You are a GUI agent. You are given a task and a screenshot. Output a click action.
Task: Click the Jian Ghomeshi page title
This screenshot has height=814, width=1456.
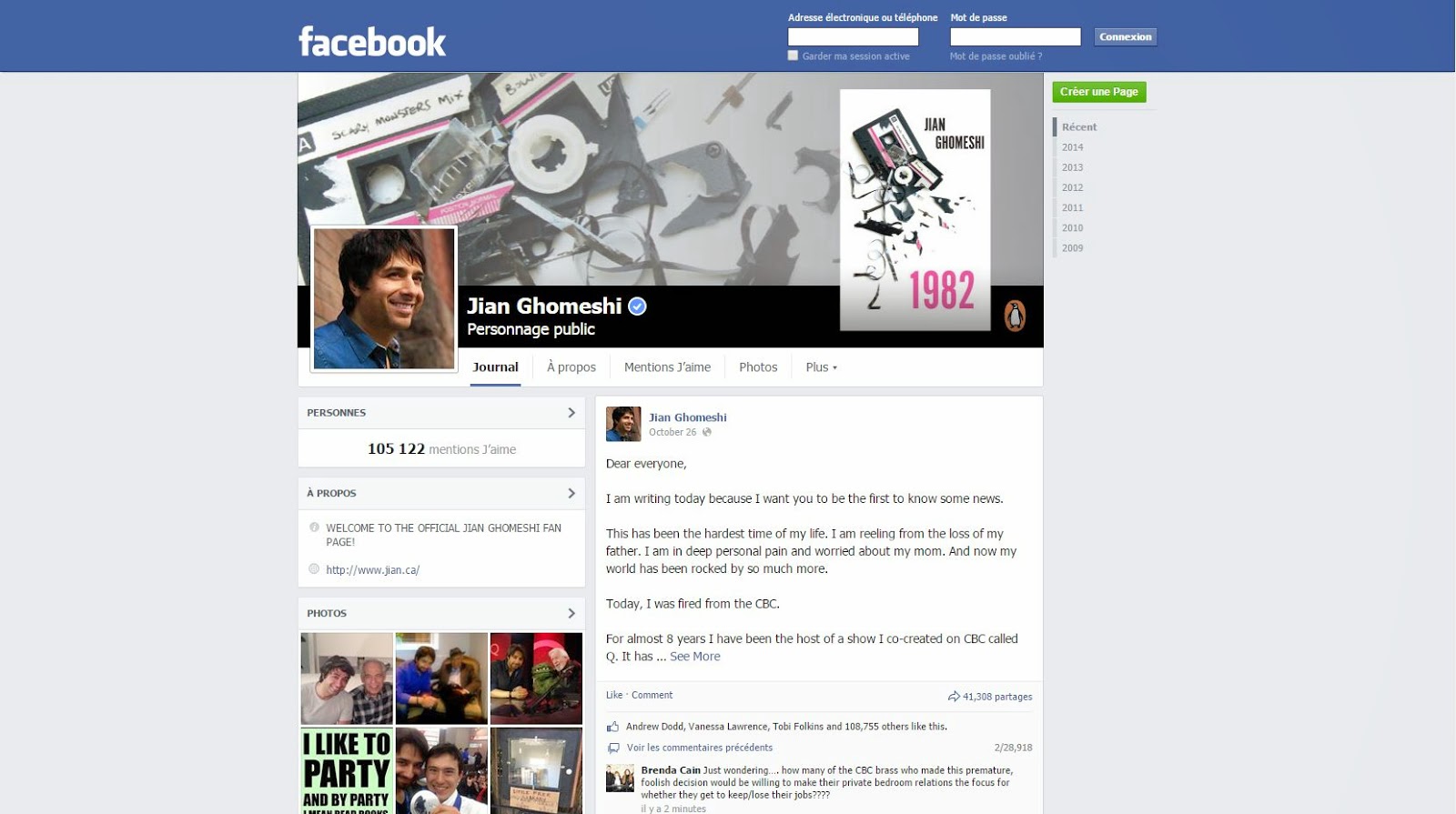tap(544, 307)
